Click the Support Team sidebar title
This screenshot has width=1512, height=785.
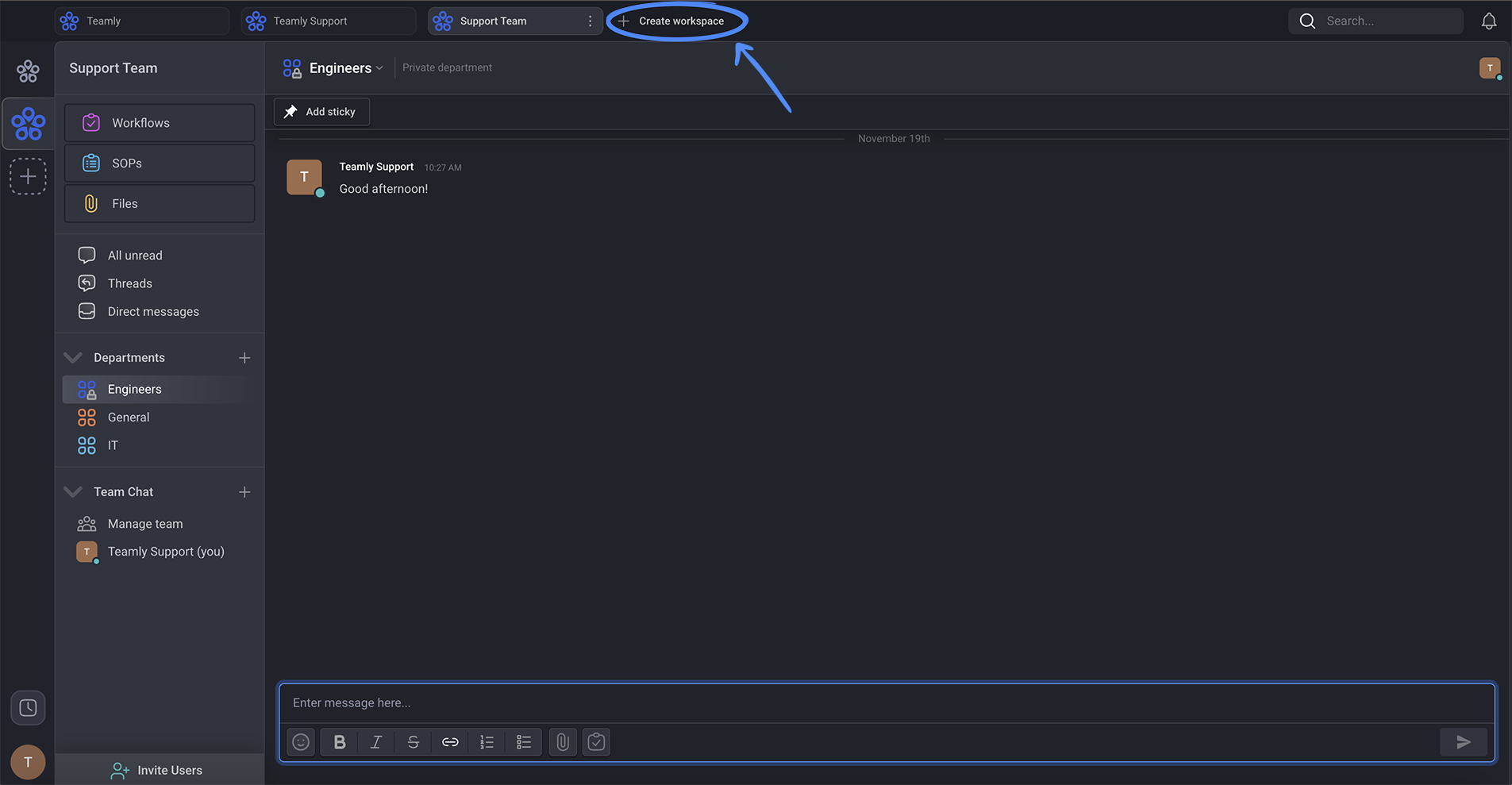click(x=113, y=68)
